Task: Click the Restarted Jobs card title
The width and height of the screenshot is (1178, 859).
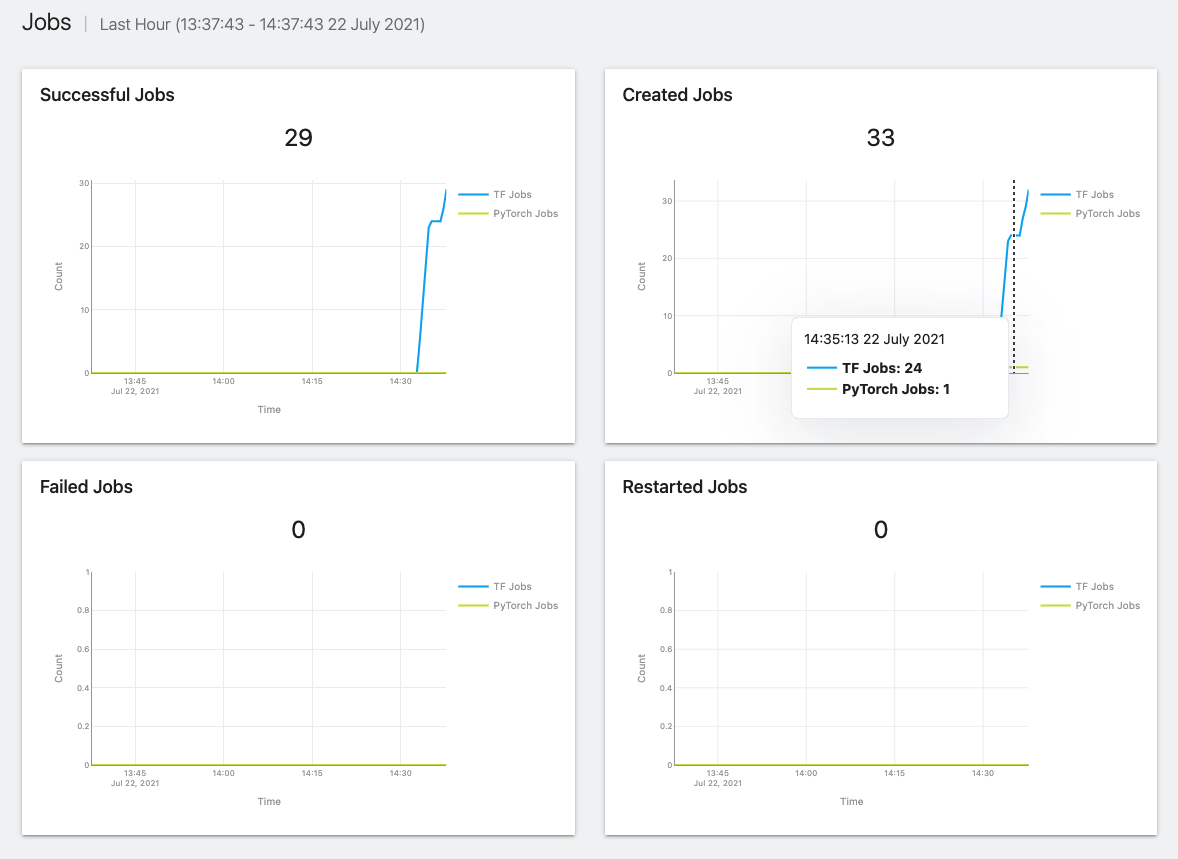Action: [x=684, y=487]
